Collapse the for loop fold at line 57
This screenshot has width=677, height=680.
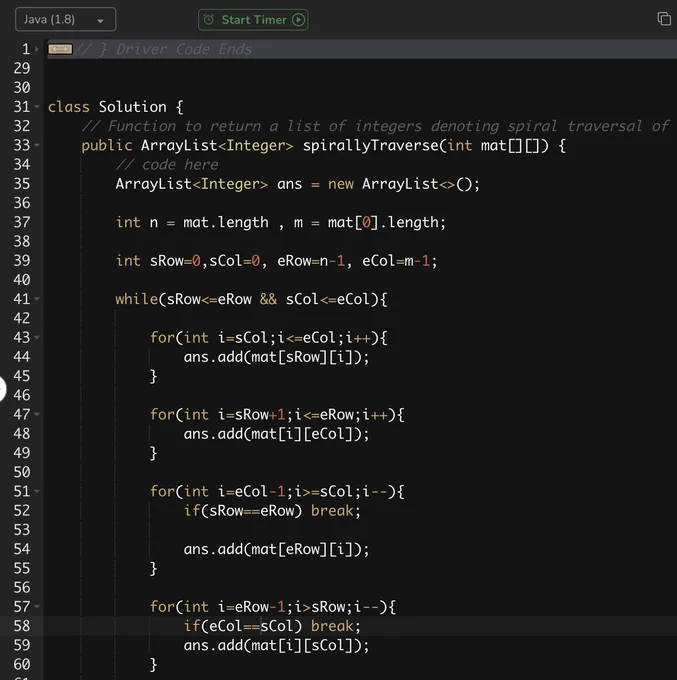[x=37, y=607]
